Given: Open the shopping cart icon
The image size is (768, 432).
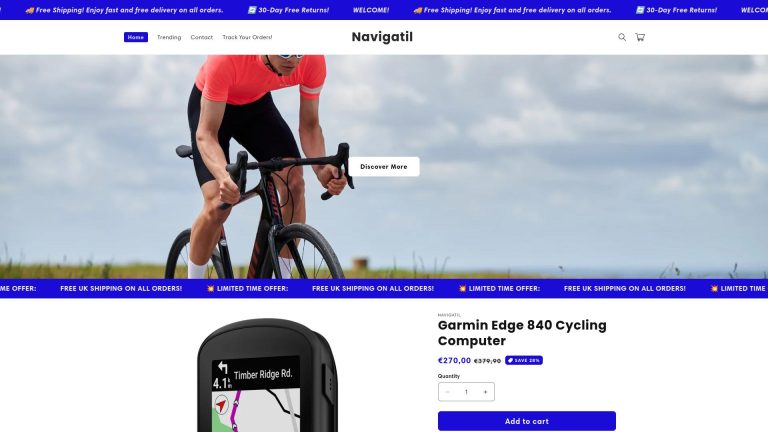Looking at the screenshot, I should point(640,37).
